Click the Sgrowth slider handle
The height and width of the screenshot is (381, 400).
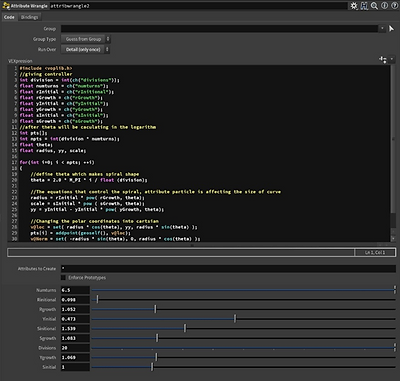[x=157, y=338]
